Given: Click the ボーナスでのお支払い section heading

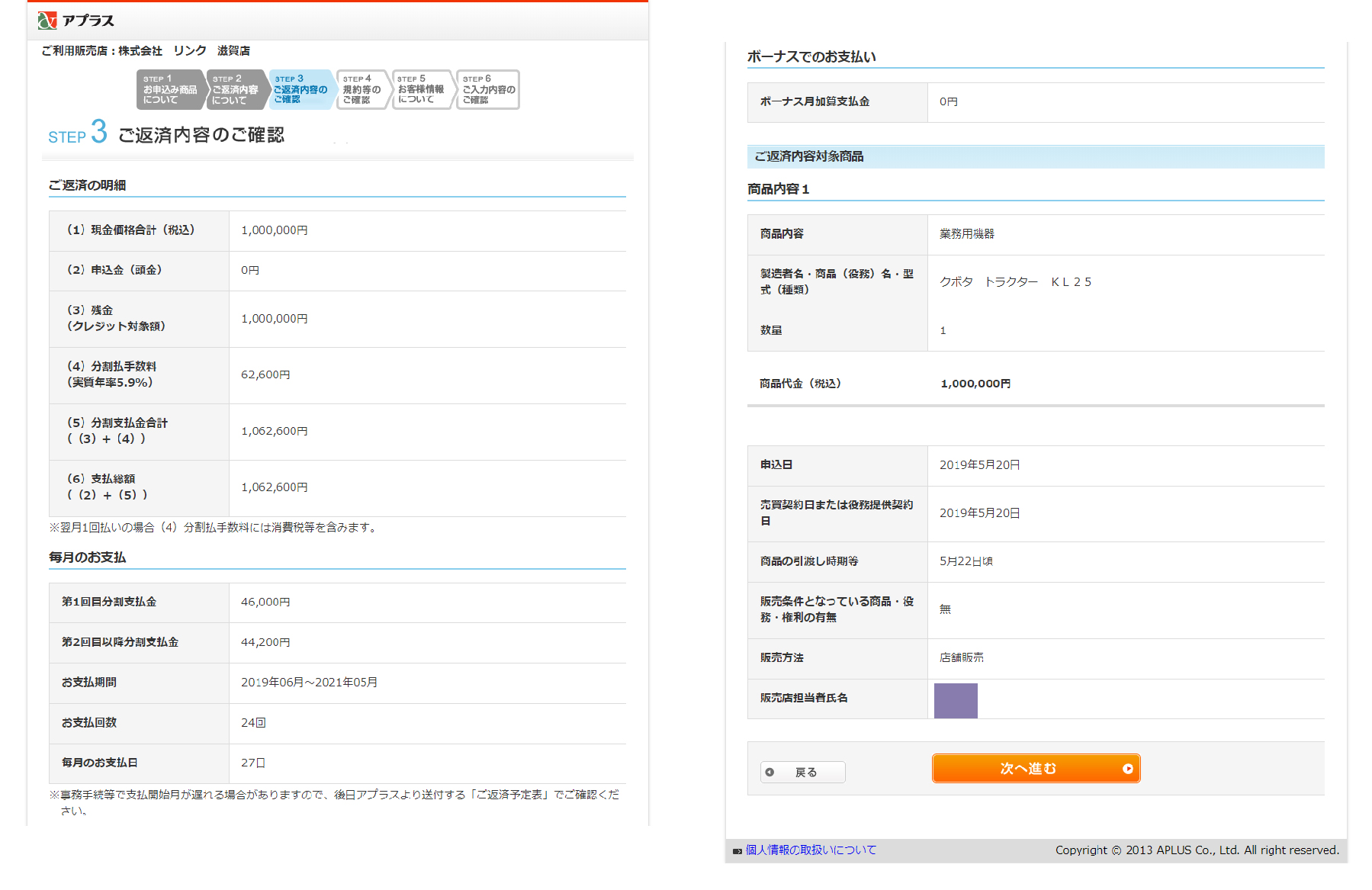Looking at the screenshot, I should (811, 56).
